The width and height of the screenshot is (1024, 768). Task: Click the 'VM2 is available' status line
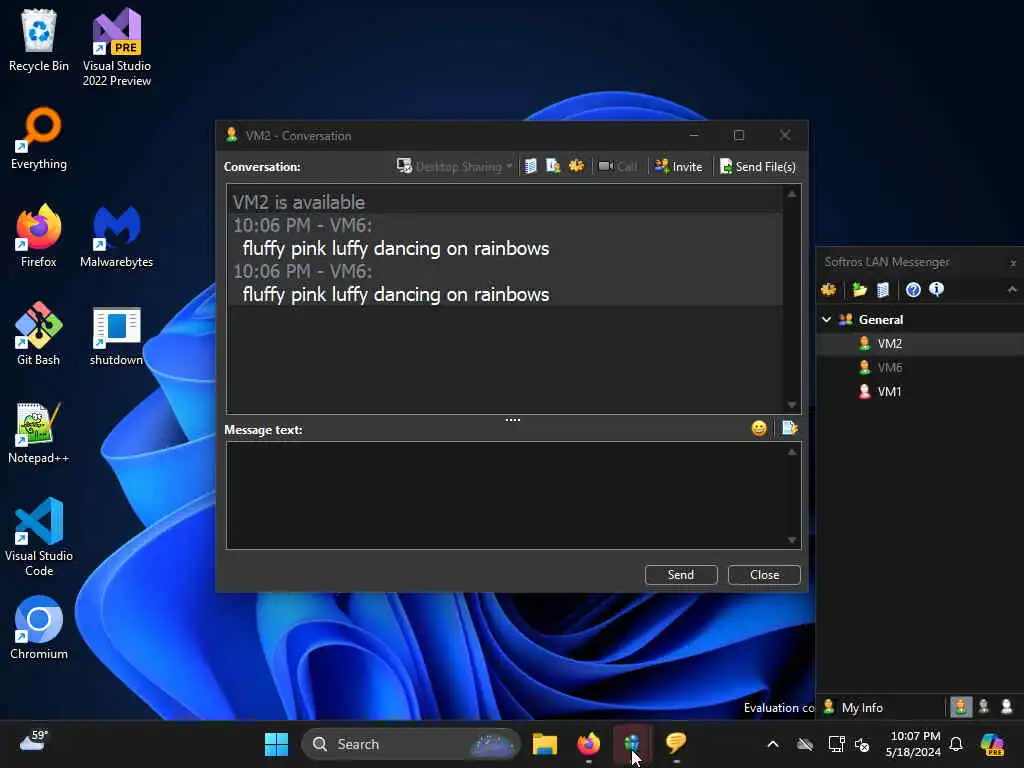click(299, 202)
